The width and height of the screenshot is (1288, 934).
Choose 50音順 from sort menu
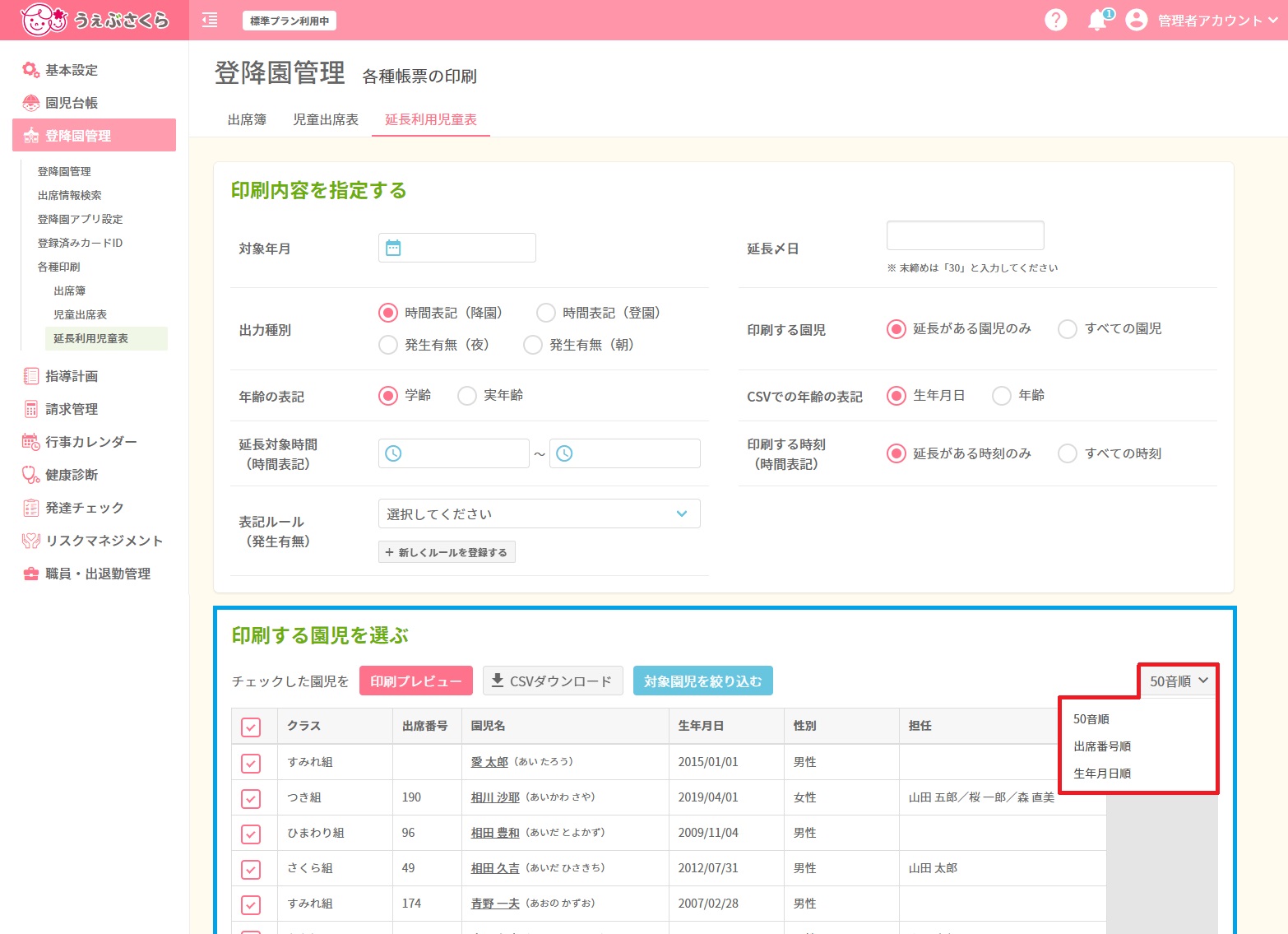tap(1091, 719)
